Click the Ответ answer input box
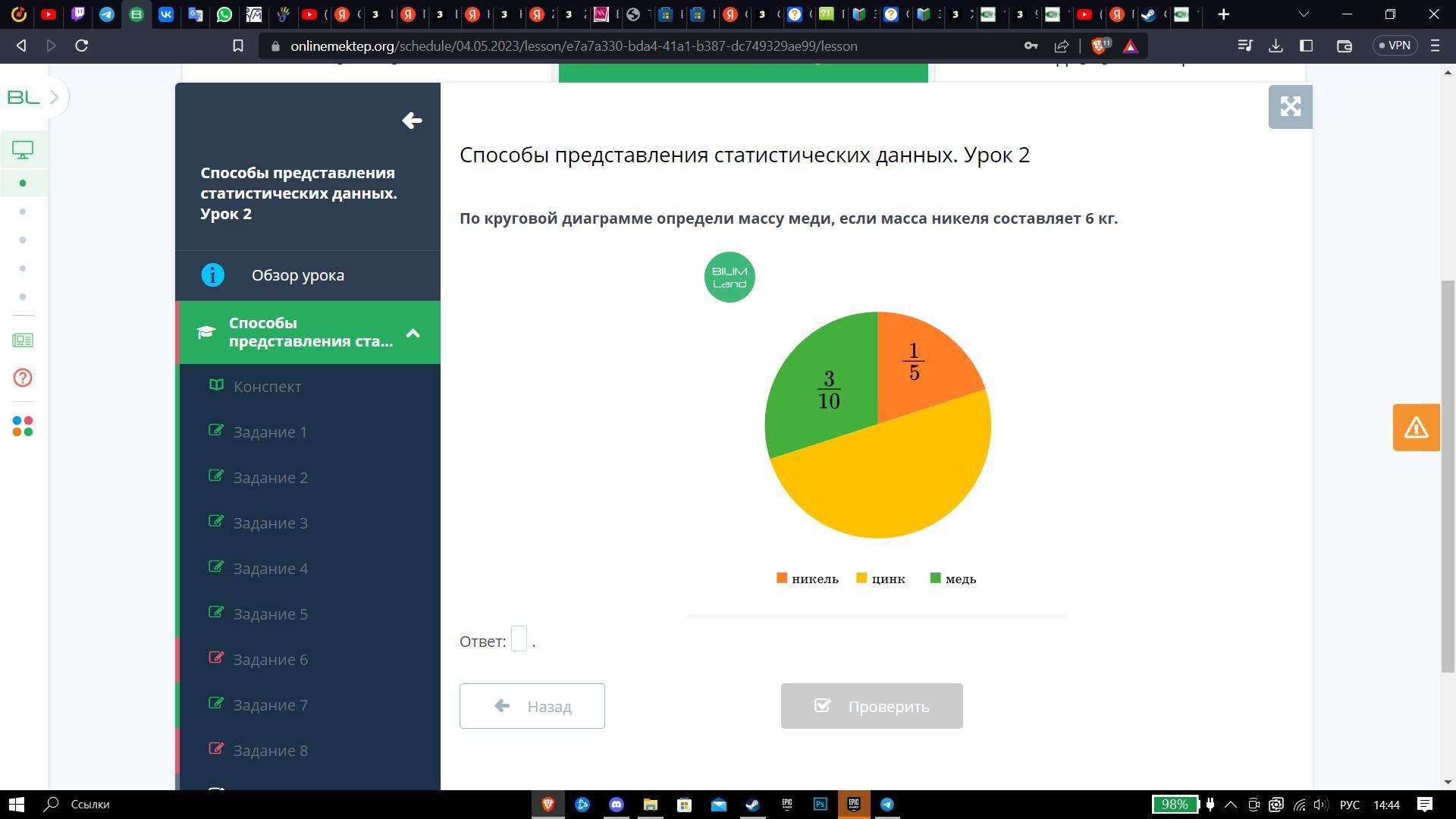 (519, 639)
